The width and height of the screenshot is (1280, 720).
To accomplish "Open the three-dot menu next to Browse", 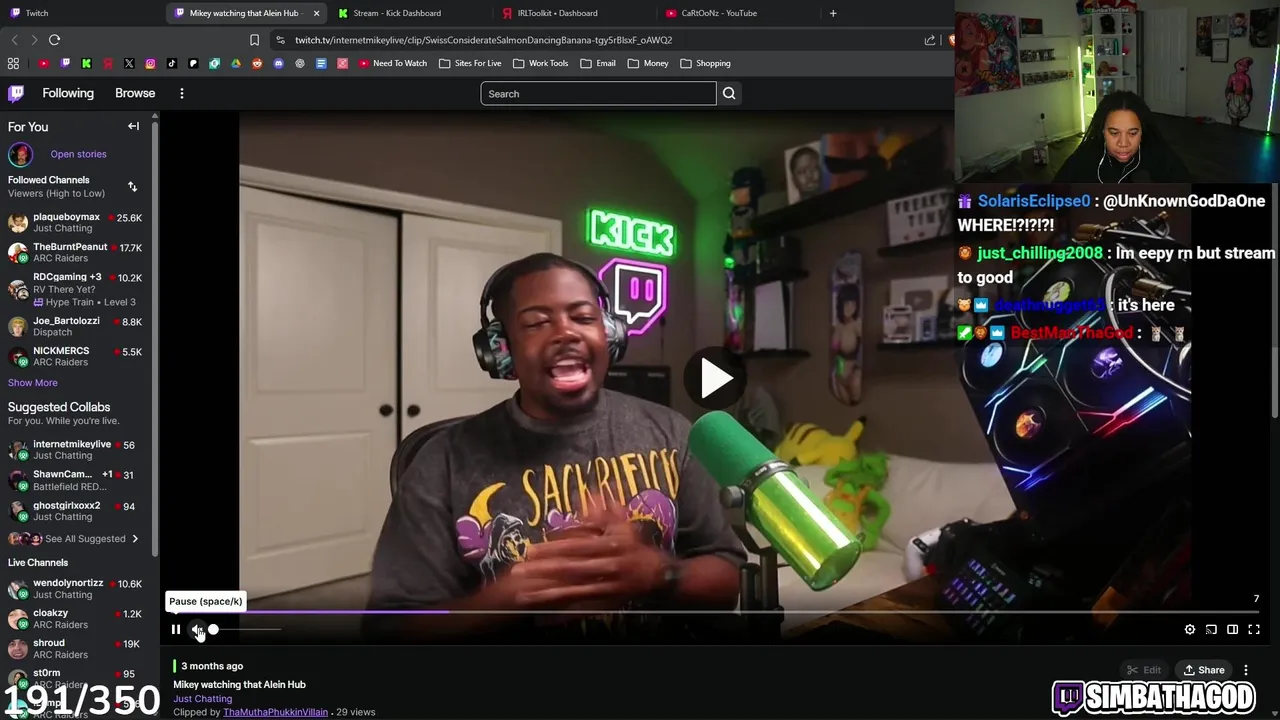I will (x=181, y=93).
